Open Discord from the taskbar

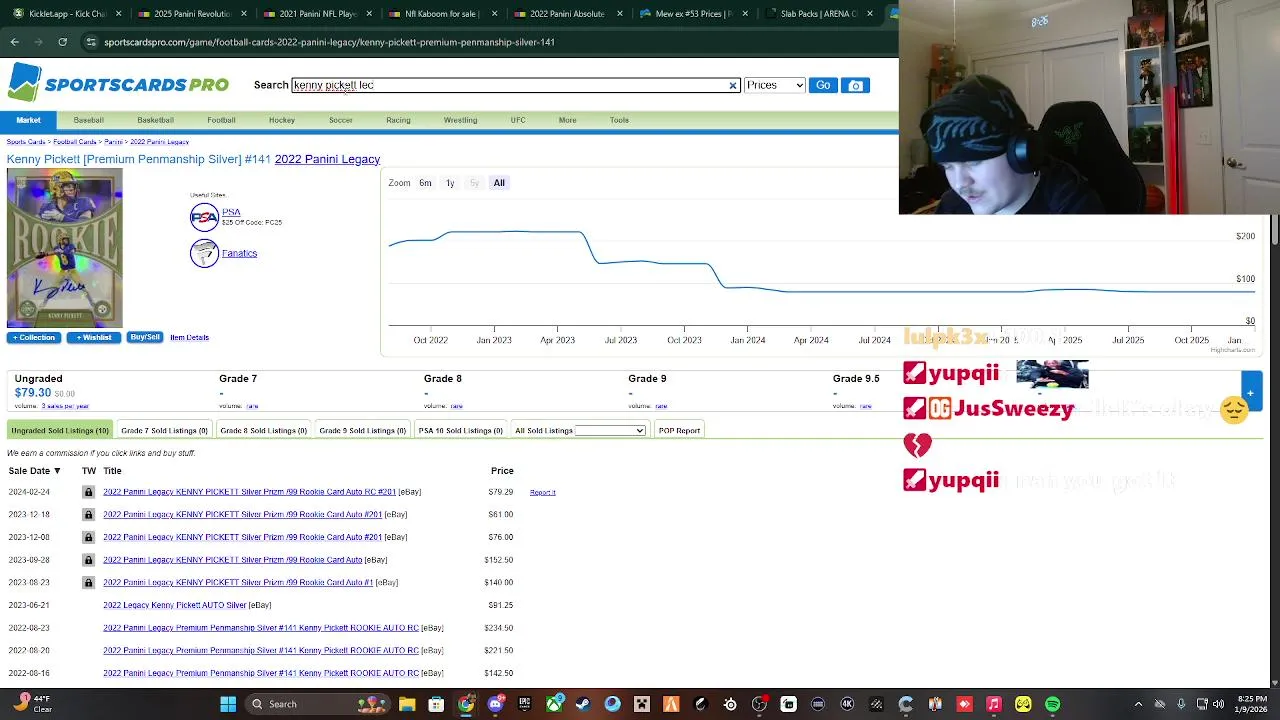pyautogui.click(x=495, y=704)
